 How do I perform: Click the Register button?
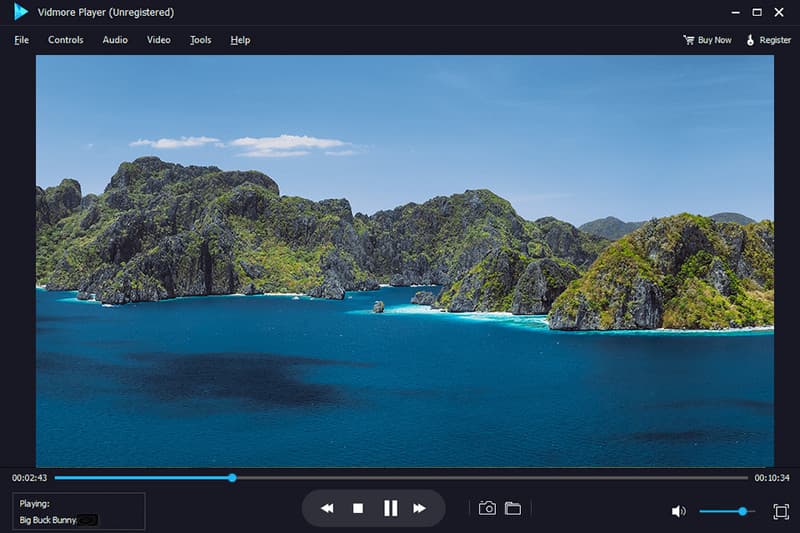pos(768,40)
